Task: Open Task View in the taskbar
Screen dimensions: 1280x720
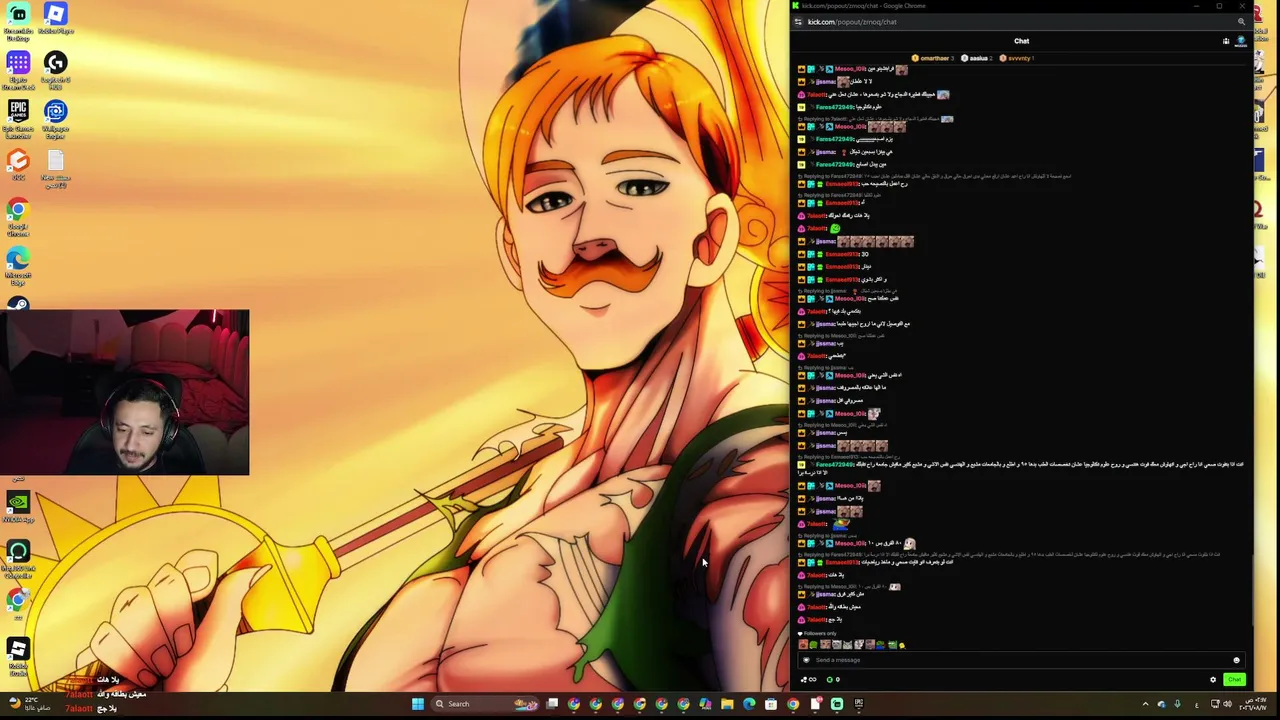Action: tap(552, 704)
